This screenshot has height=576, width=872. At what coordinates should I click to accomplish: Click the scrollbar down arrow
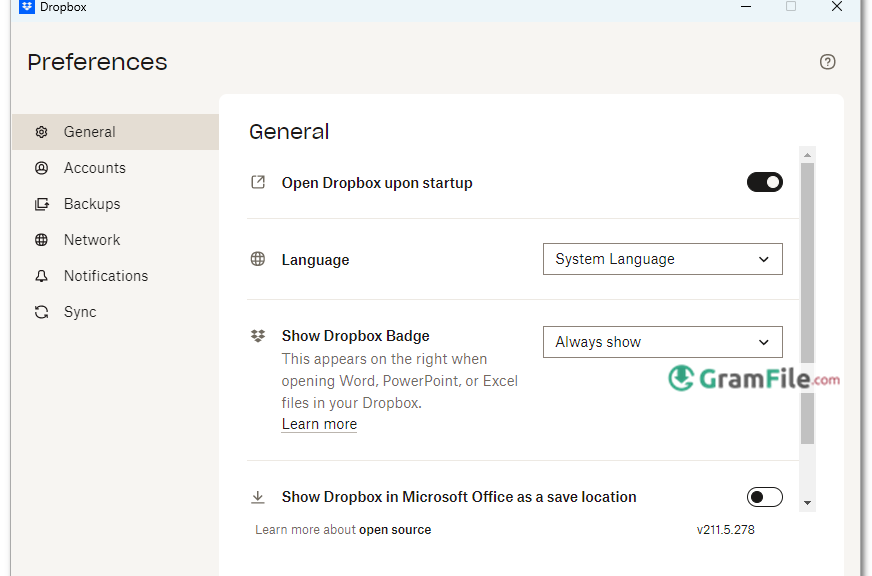(807, 503)
